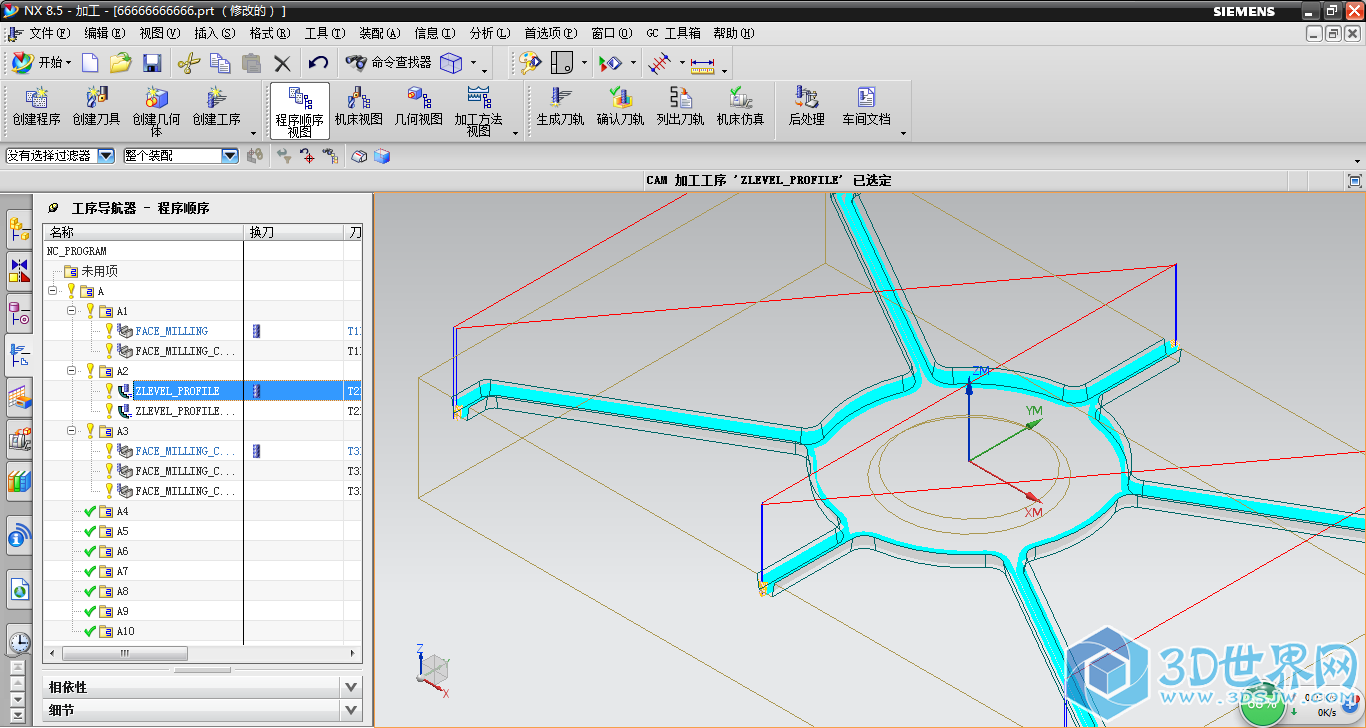Select the 未用项 unused items folder
Image resolution: width=1366 pixels, height=728 pixels.
(x=99, y=271)
